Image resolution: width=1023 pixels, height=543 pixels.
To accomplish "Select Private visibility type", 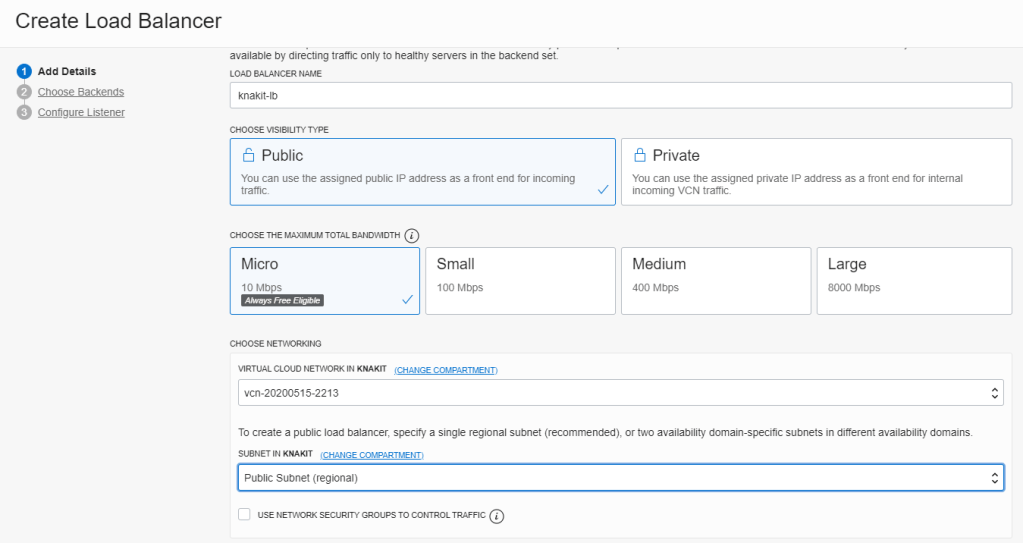I will click(816, 171).
